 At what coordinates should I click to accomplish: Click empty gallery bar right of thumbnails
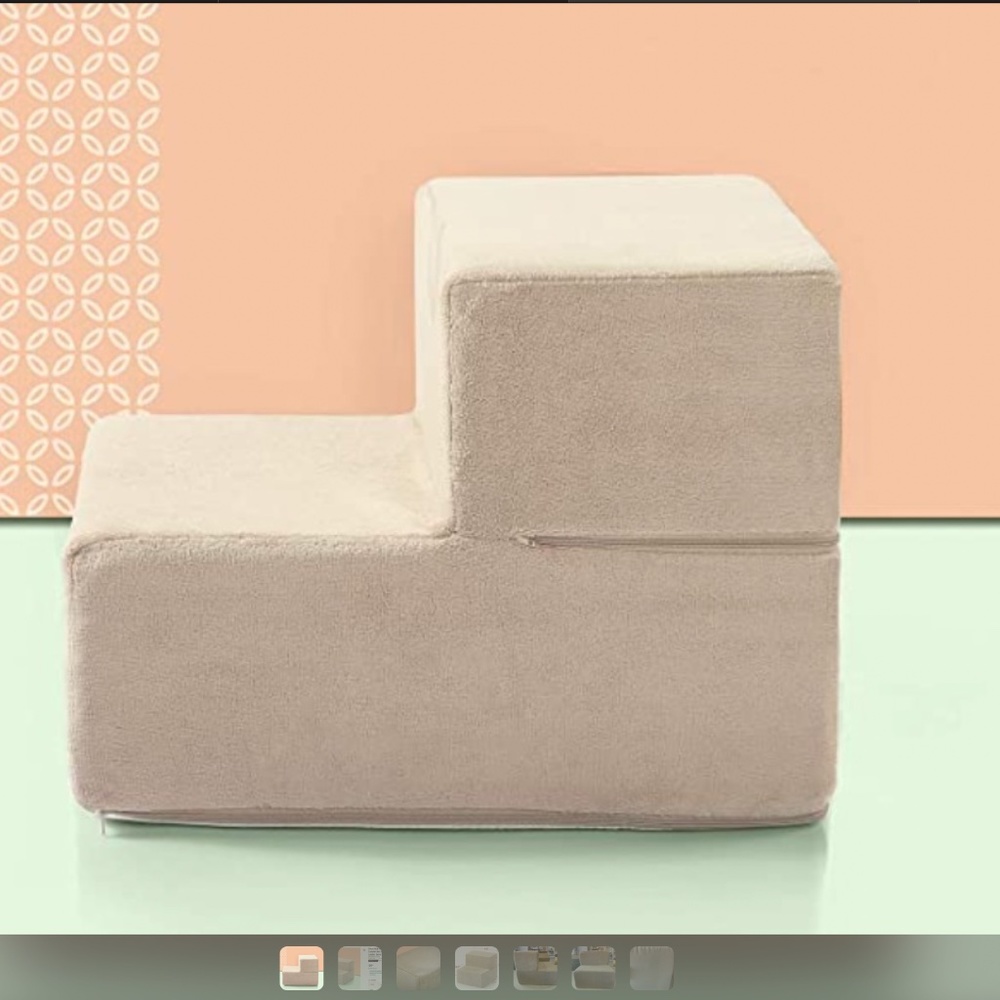click(x=840, y=968)
